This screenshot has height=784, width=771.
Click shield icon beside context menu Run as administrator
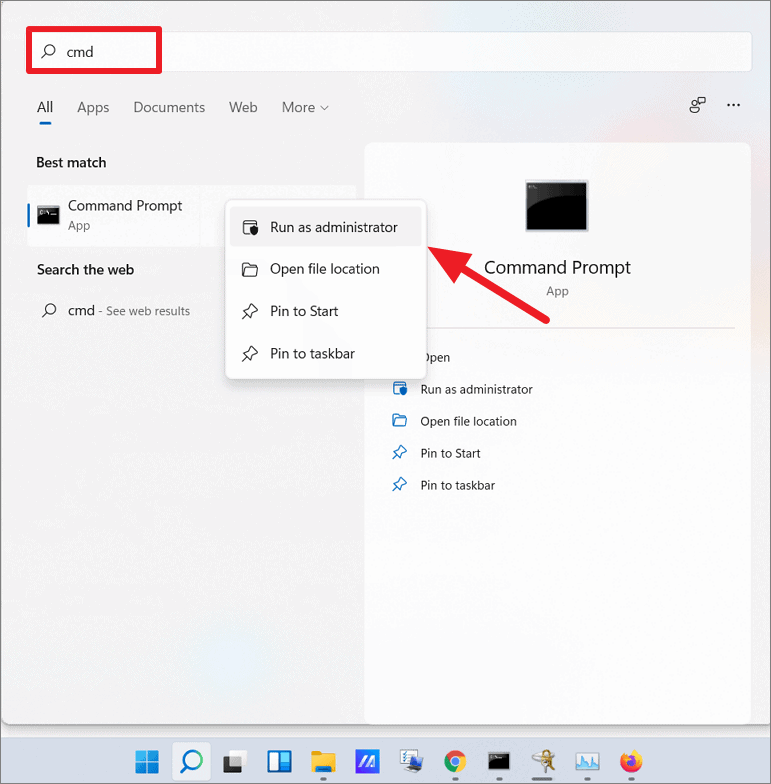(x=250, y=228)
